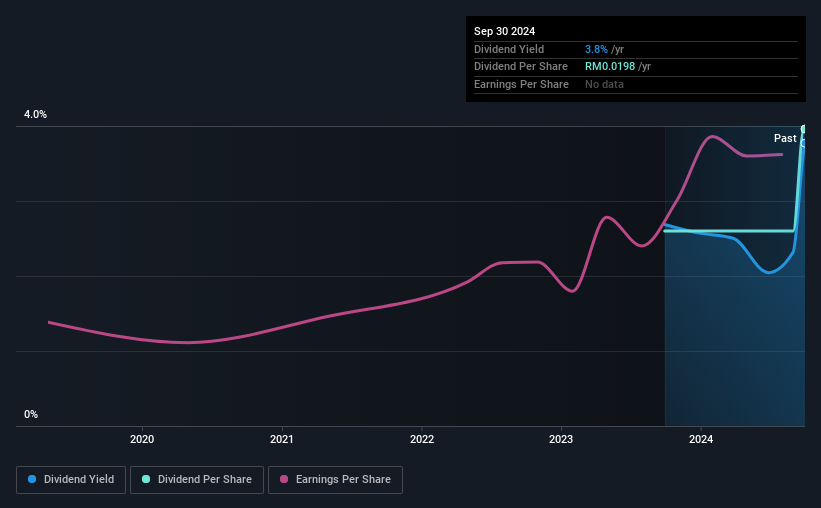The width and height of the screenshot is (821, 508).
Task: Click the 2023 x-axis label
Action: tap(561, 439)
